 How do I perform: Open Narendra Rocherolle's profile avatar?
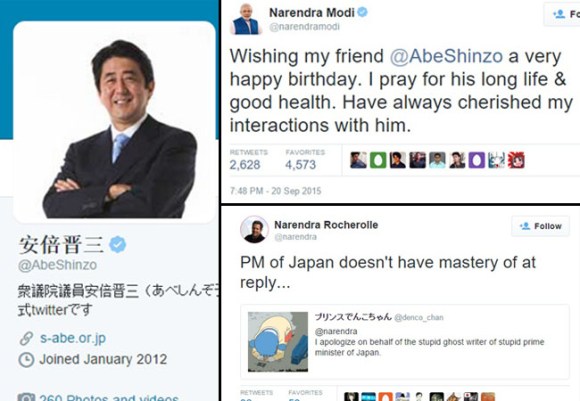point(254,229)
